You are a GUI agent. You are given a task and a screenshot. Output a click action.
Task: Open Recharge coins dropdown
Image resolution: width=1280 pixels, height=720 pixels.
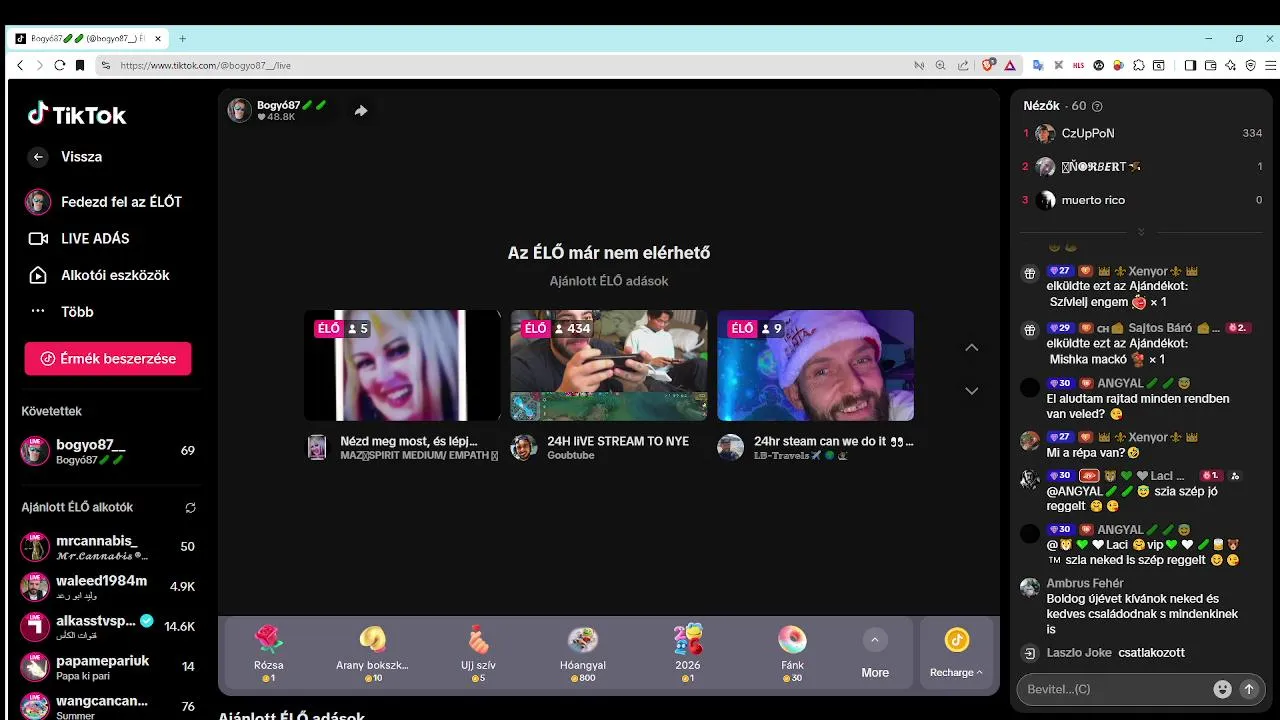[957, 654]
